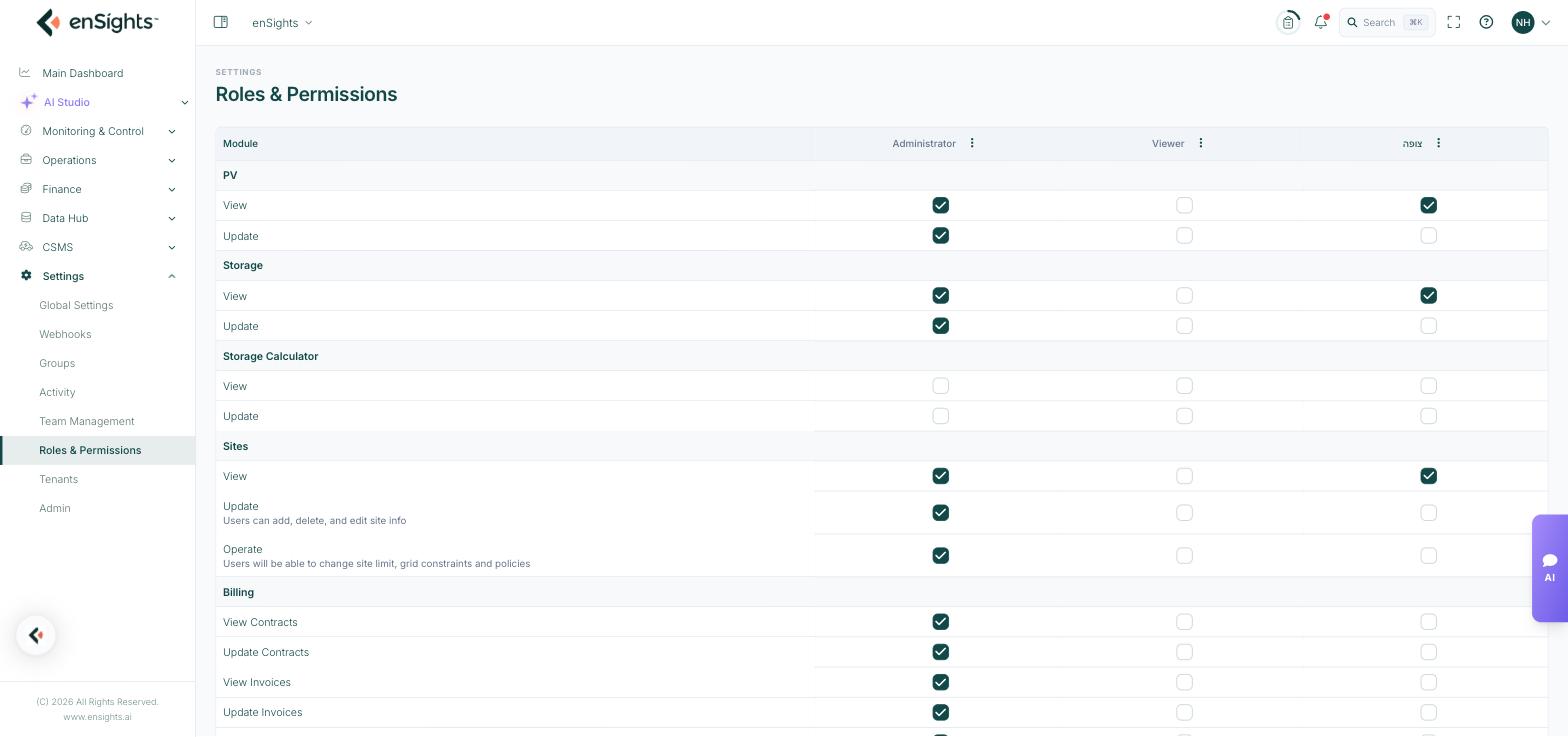
Task: Open the clipboard tasks icon
Action: click(1288, 22)
